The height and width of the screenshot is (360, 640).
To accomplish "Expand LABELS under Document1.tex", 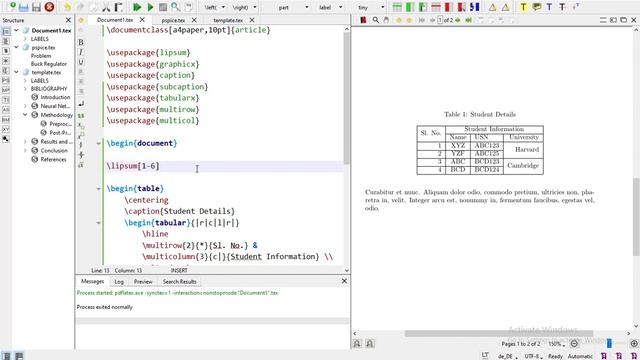I will [x=25, y=39].
